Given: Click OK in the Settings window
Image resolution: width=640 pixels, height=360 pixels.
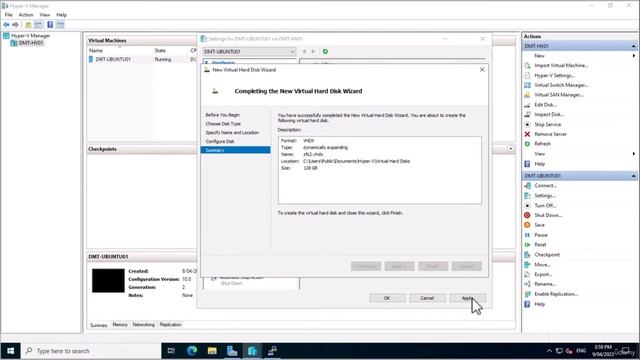Looking at the screenshot, I should pos(387,298).
